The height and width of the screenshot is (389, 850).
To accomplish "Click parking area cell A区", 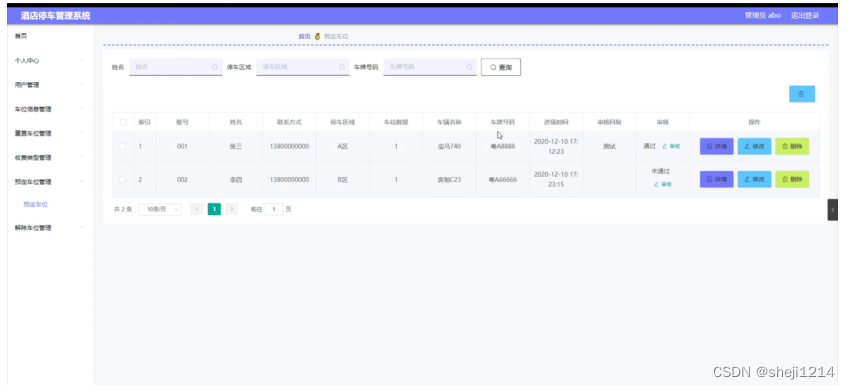I will tap(343, 146).
